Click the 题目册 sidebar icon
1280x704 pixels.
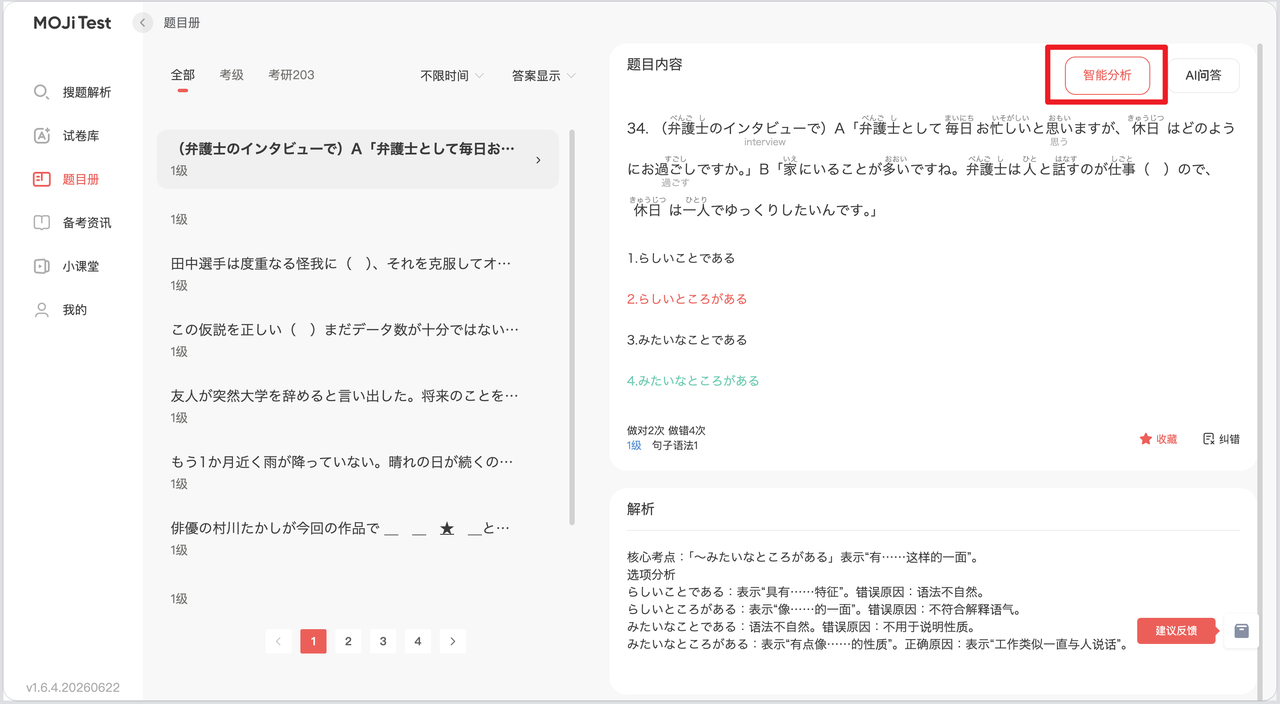(x=41, y=179)
